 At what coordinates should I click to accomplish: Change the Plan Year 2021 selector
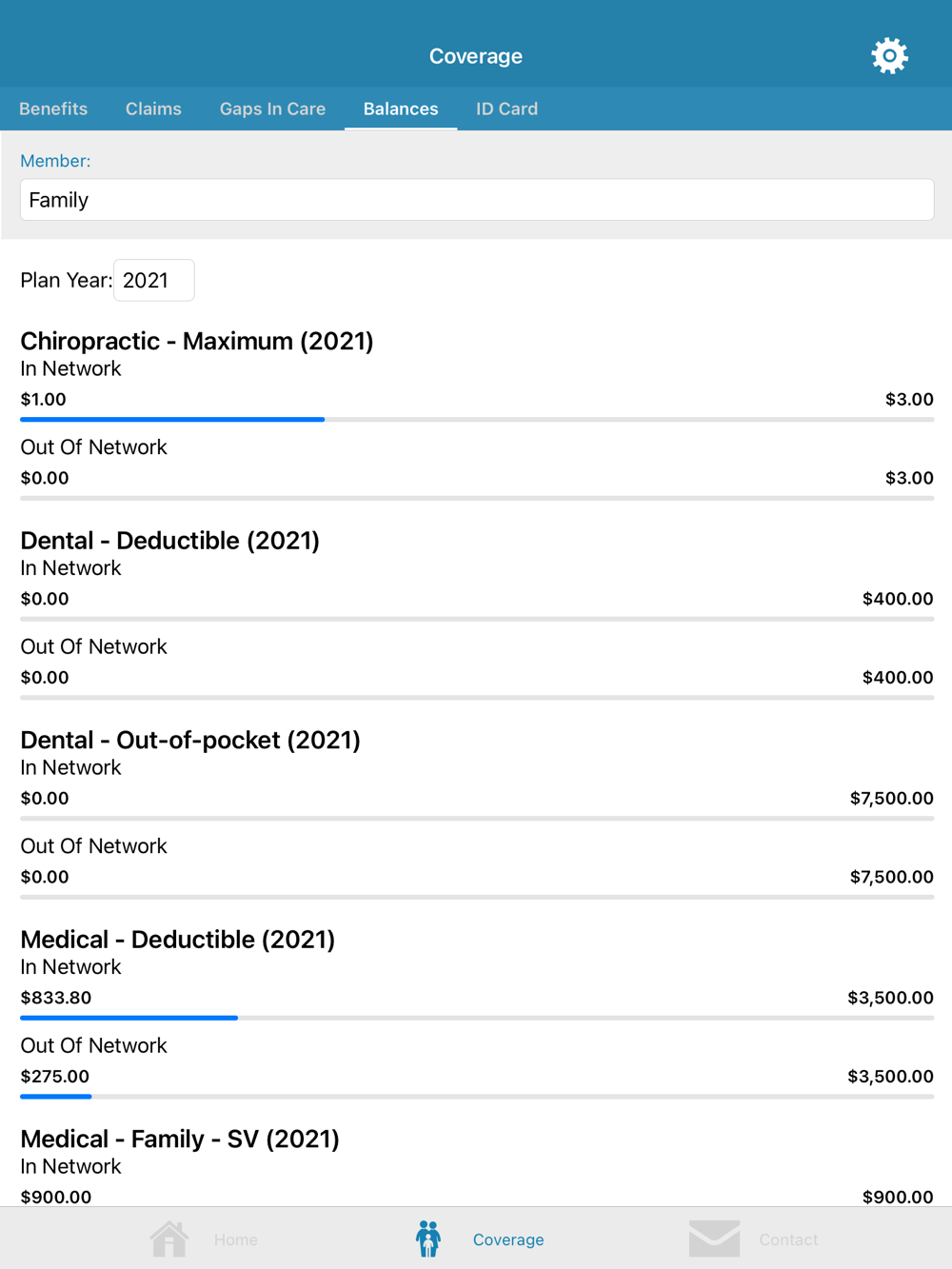pyautogui.click(x=153, y=280)
